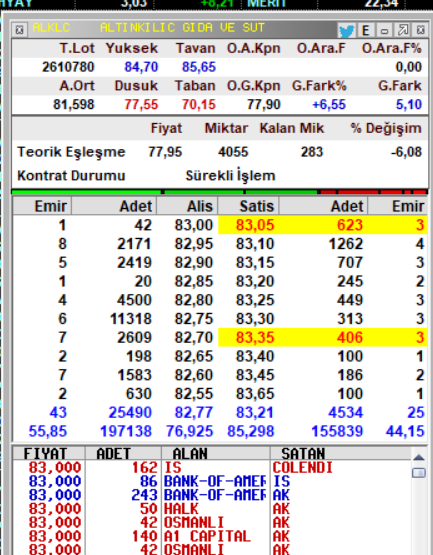Click the ALAN column header
The image size is (433, 555).
click(x=216, y=453)
